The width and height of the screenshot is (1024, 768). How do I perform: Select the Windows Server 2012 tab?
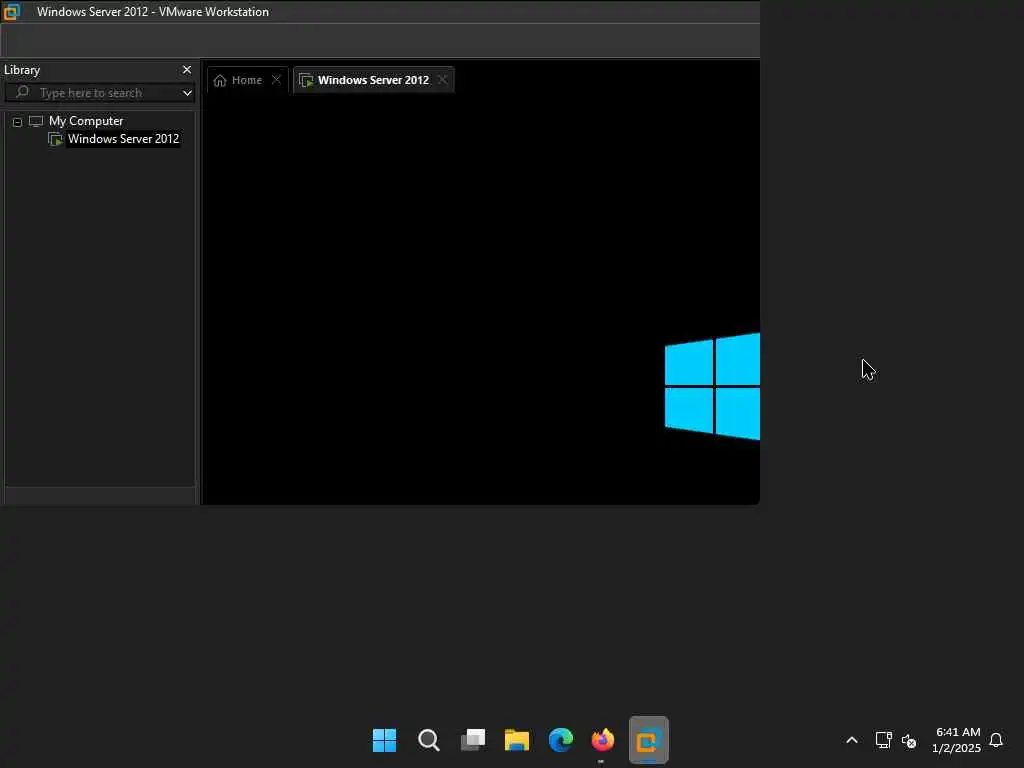coord(374,80)
